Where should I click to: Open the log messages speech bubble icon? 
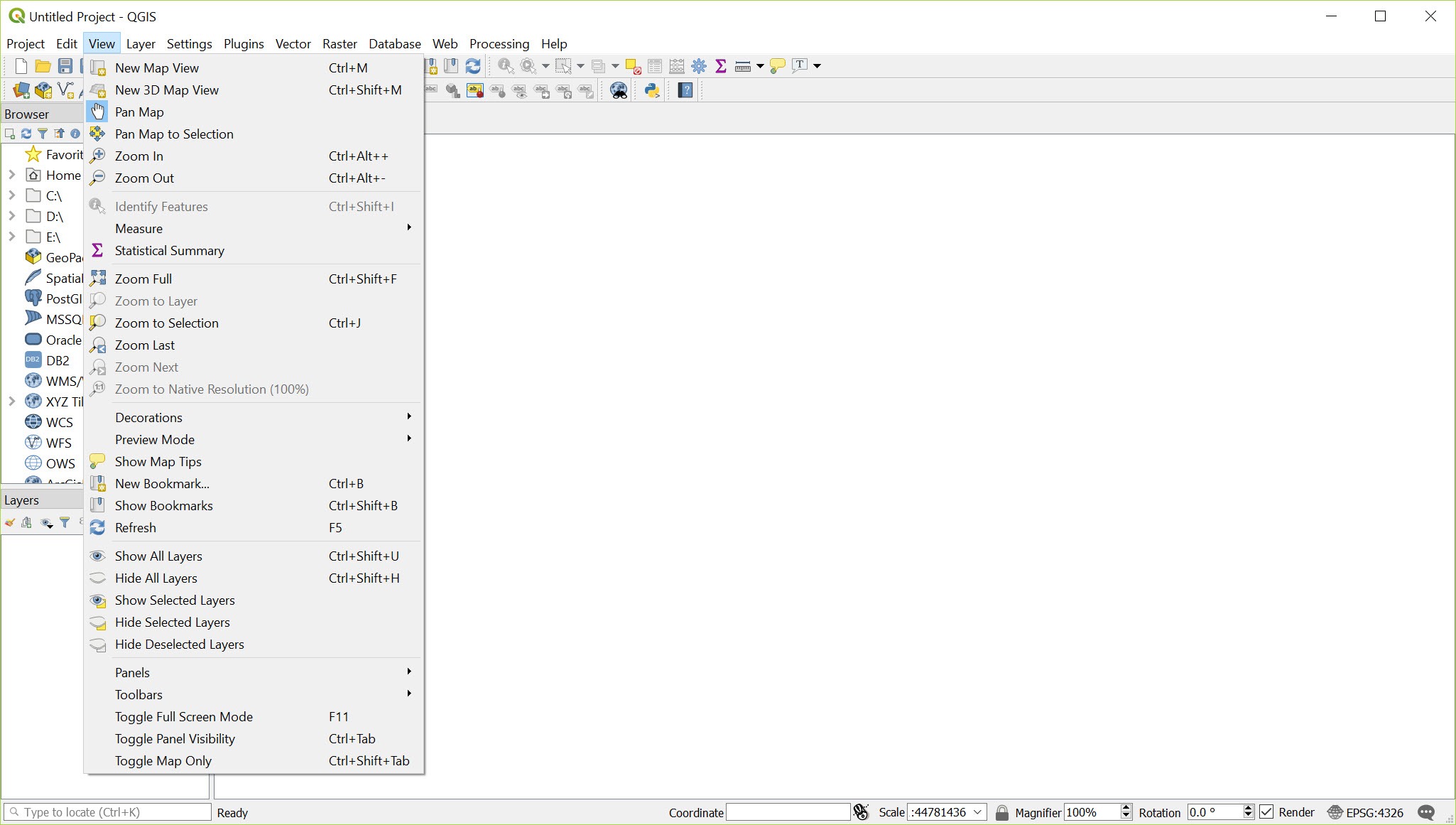pyautogui.click(x=1425, y=812)
